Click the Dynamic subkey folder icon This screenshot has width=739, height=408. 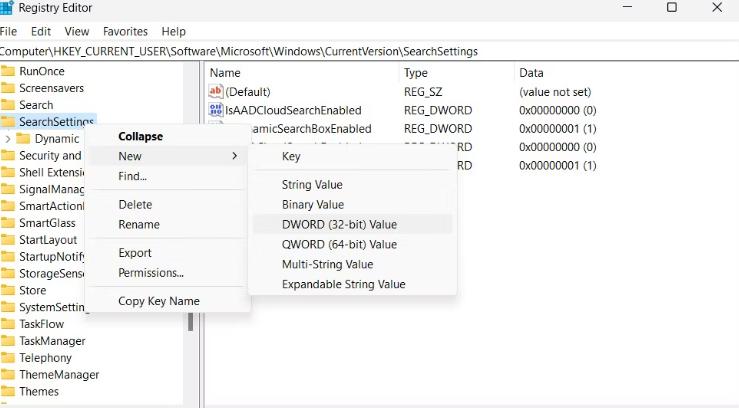[x=23, y=139]
